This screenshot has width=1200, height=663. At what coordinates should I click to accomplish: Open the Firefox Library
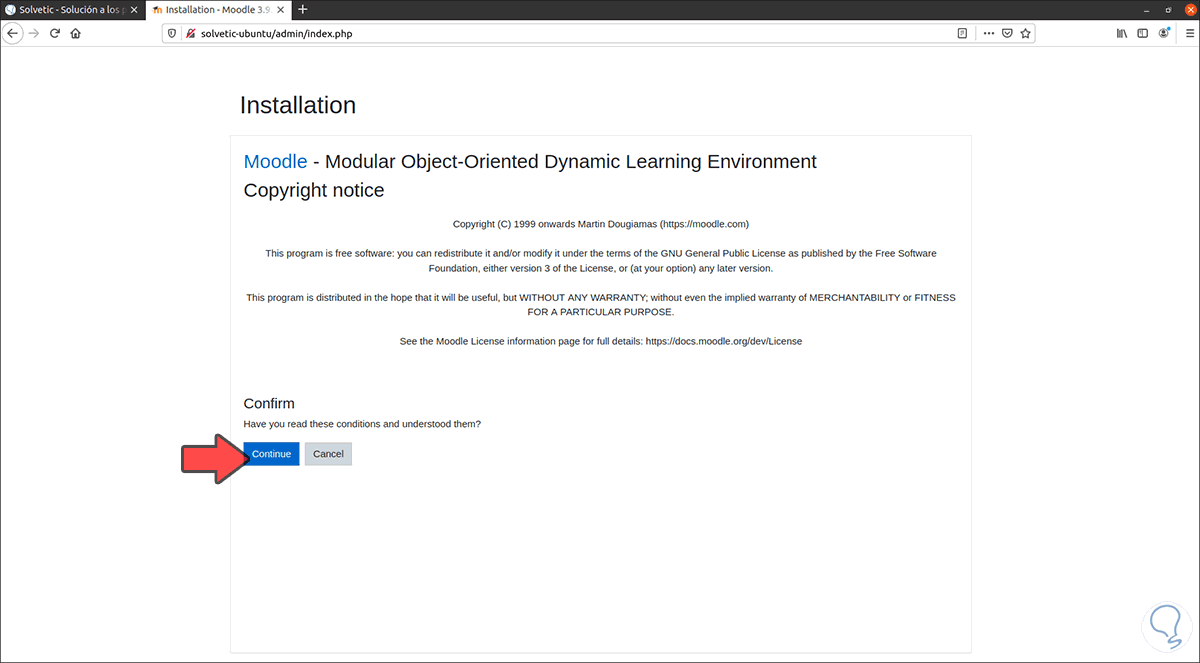click(1122, 33)
